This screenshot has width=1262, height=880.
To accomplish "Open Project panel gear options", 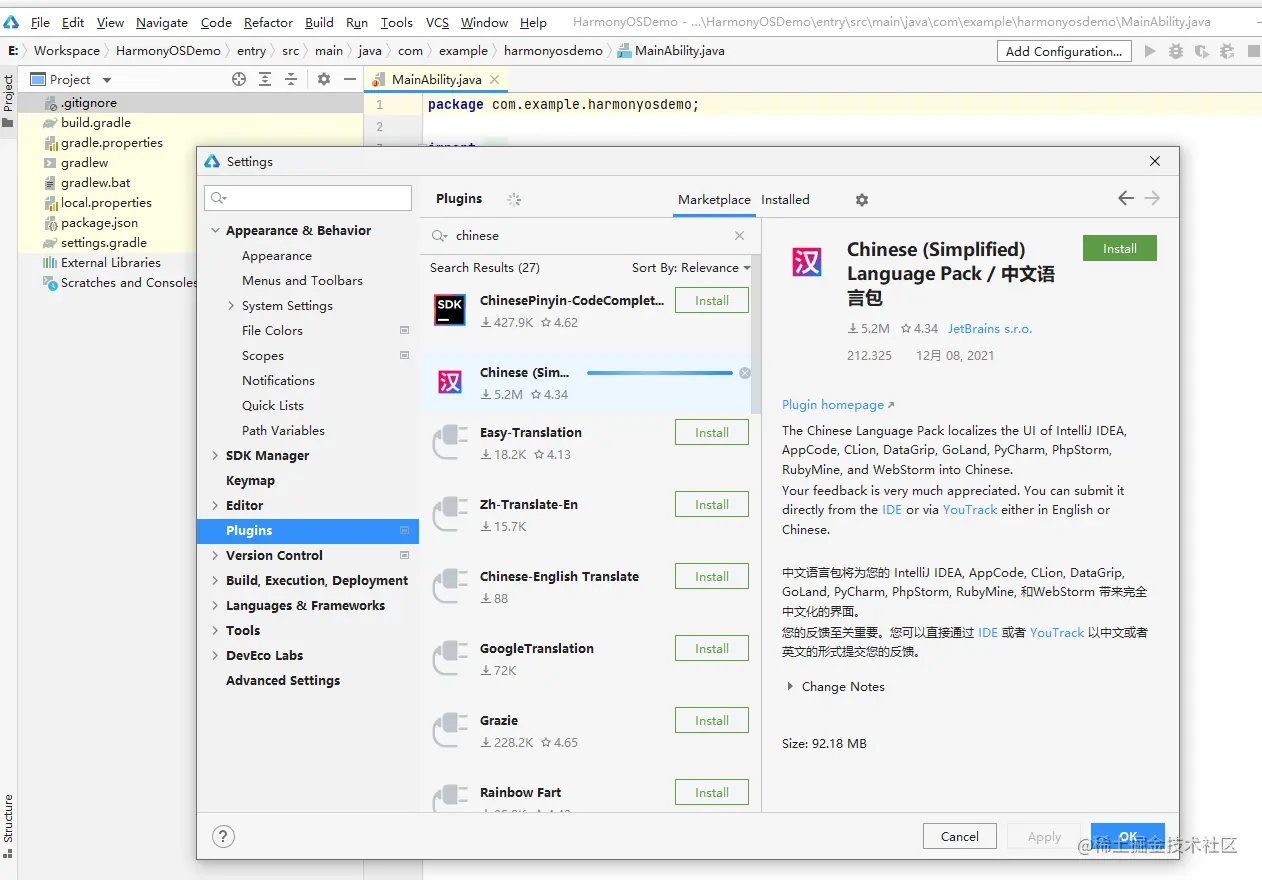I will coord(324,79).
